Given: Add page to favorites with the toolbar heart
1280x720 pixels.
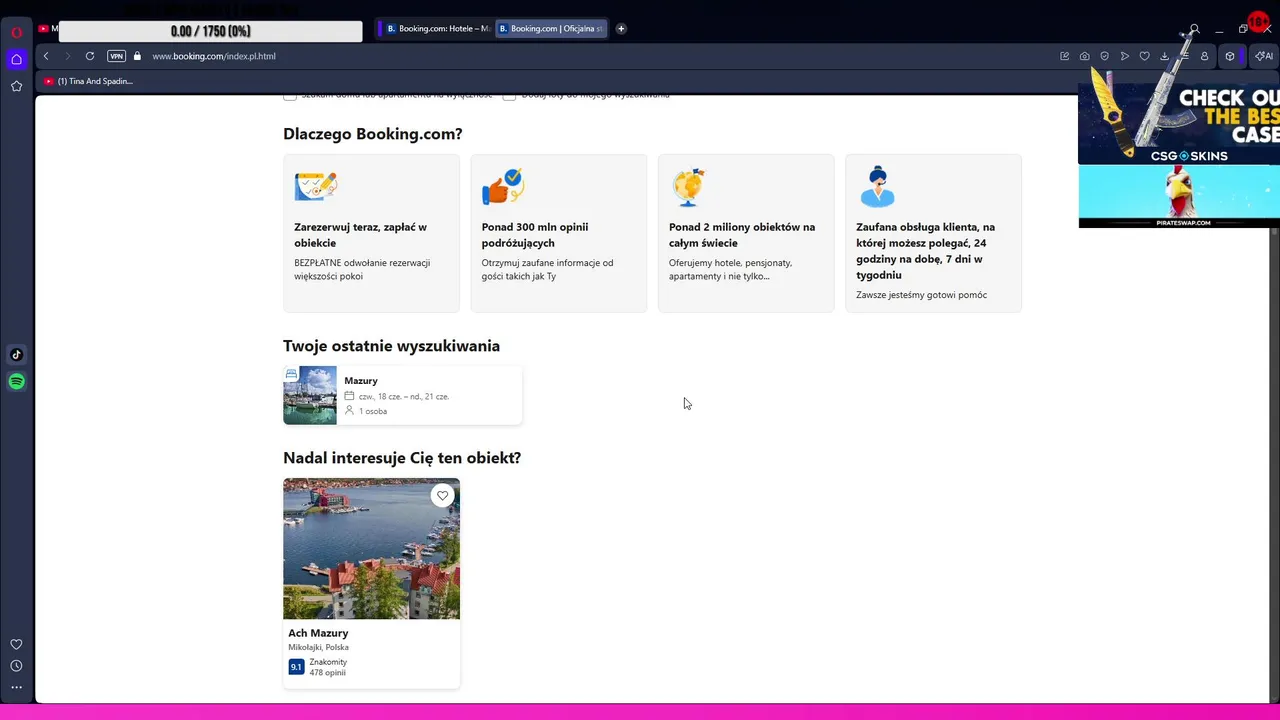Looking at the screenshot, I should (x=1144, y=56).
